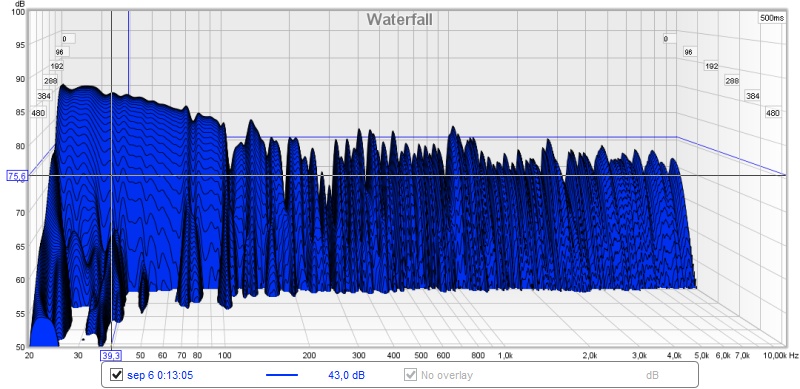Toggle the No overlay checkbox
800x389 pixels.
[410, 375]
